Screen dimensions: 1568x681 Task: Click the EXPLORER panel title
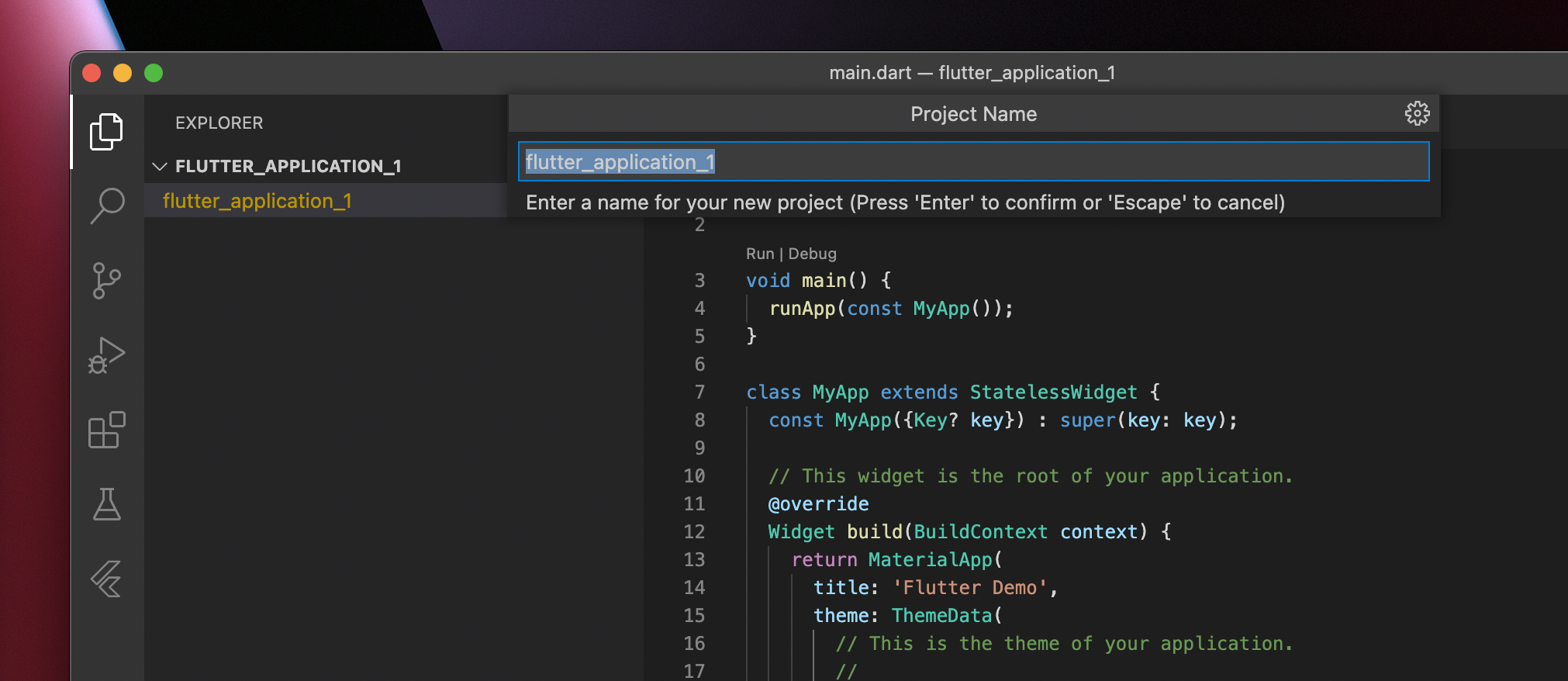click(x=219, y=123)
